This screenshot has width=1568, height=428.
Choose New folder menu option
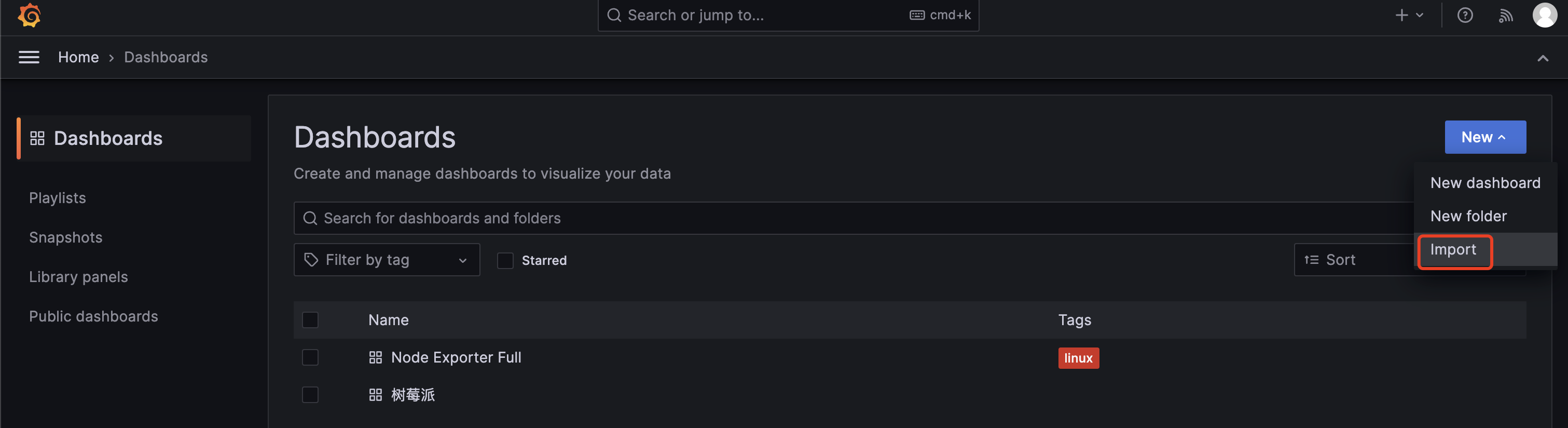1468,217
